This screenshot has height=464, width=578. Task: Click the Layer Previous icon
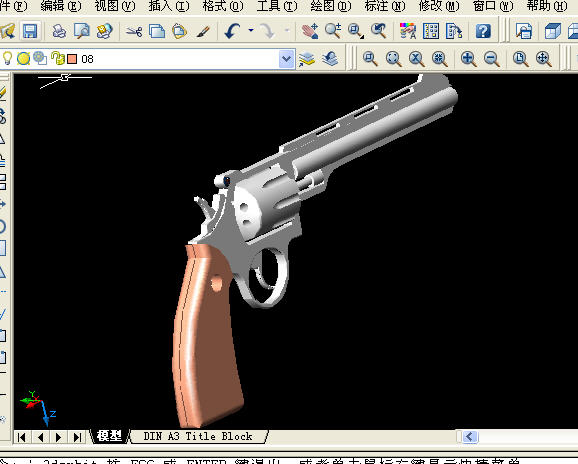pos(330,59)
